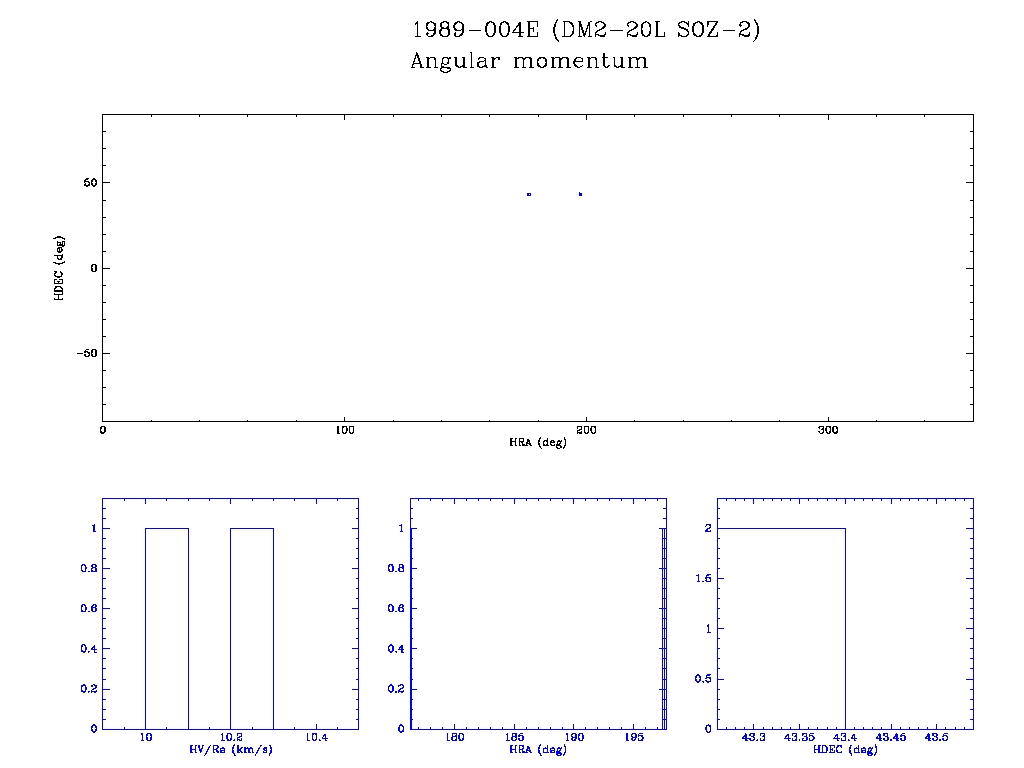Viewport: 1024px width, 768px height.
Task: Click the HV/Re (km/s) axis label
Action: [x=230, y=749]
